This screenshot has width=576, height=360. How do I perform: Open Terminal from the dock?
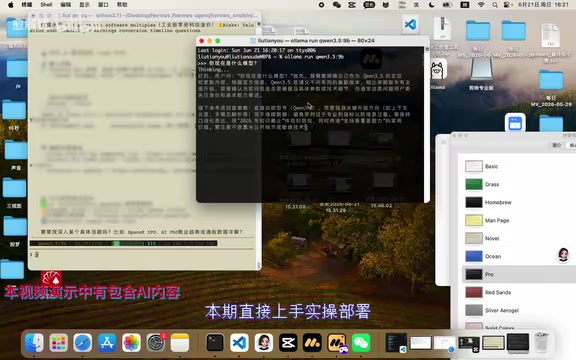[x=215, y=343]
